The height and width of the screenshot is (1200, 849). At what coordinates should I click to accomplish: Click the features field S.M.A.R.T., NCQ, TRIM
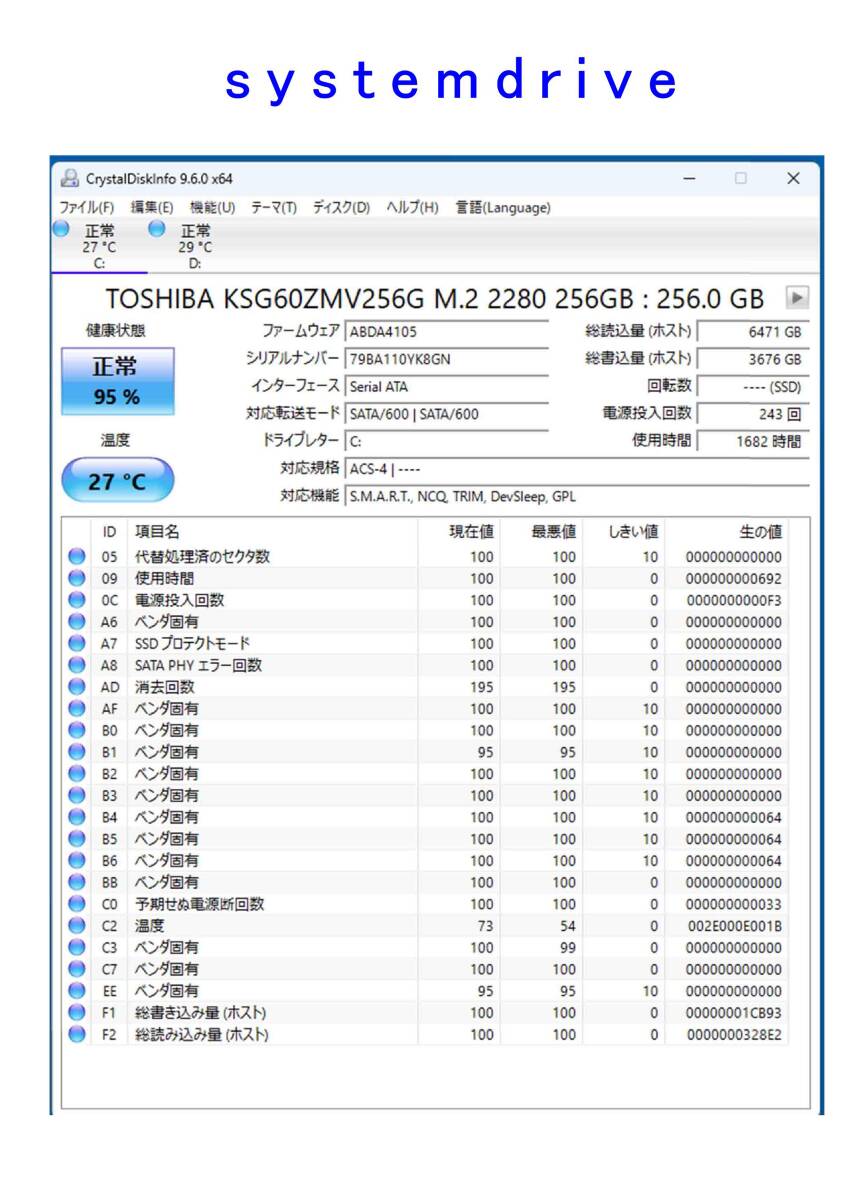pyautogui.click(x=576, y=496)
